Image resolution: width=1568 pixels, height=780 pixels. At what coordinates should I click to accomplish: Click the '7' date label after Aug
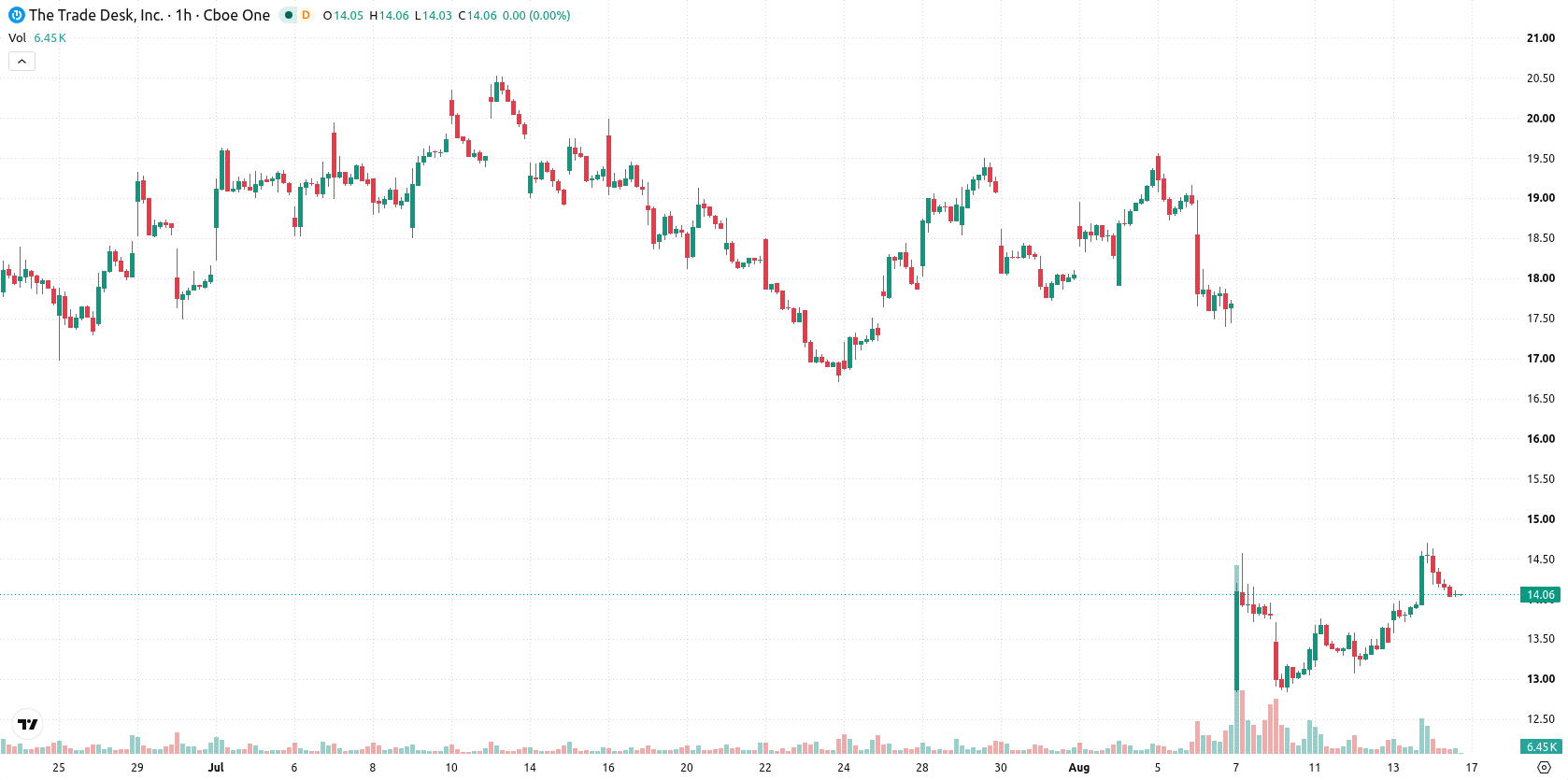[x=1236, y=768]
